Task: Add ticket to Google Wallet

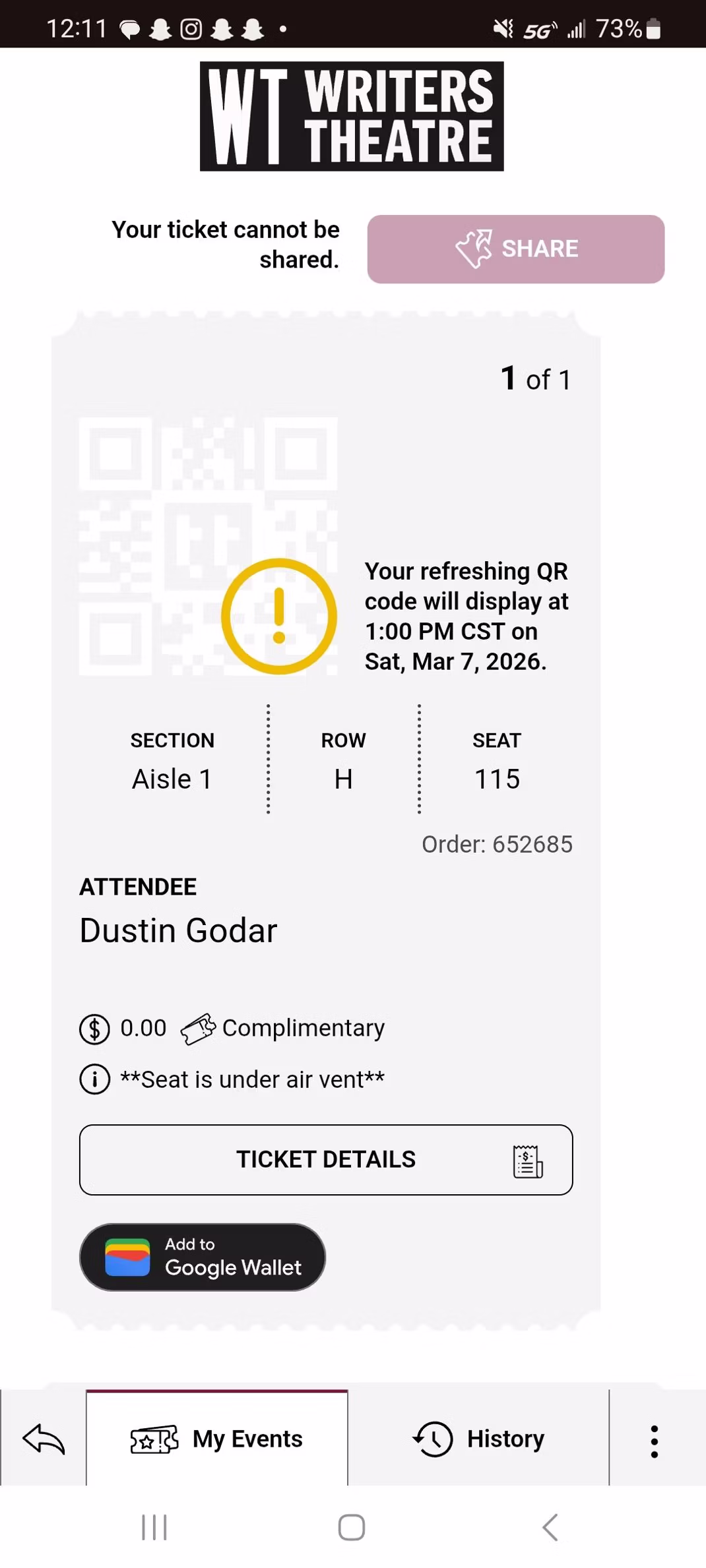Action: point(202,1257)
